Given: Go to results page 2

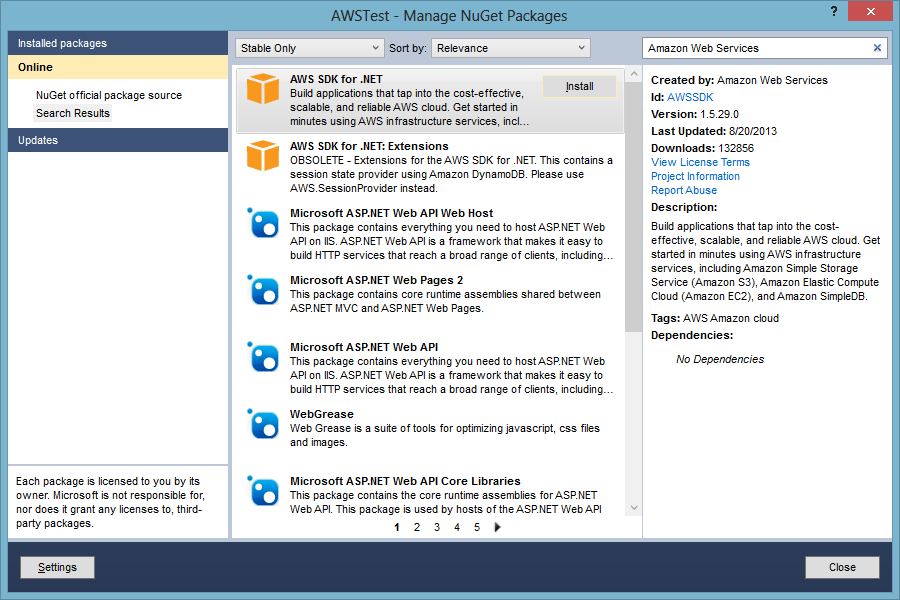Looking at the screenshot, I should tap(417, 527).
